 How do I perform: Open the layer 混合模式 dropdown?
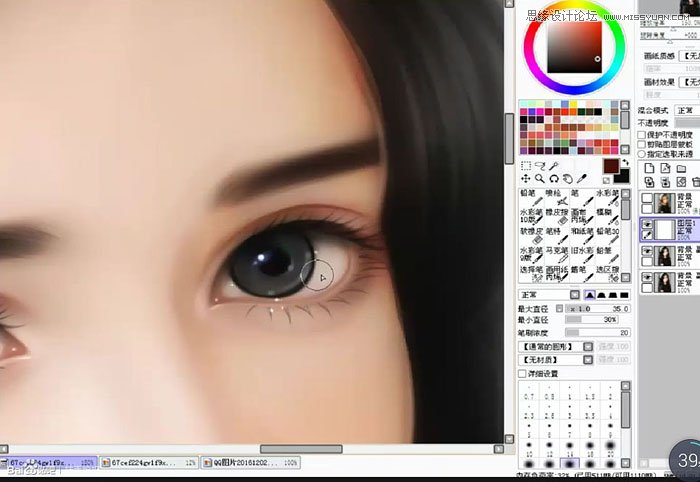pos(687,110)
